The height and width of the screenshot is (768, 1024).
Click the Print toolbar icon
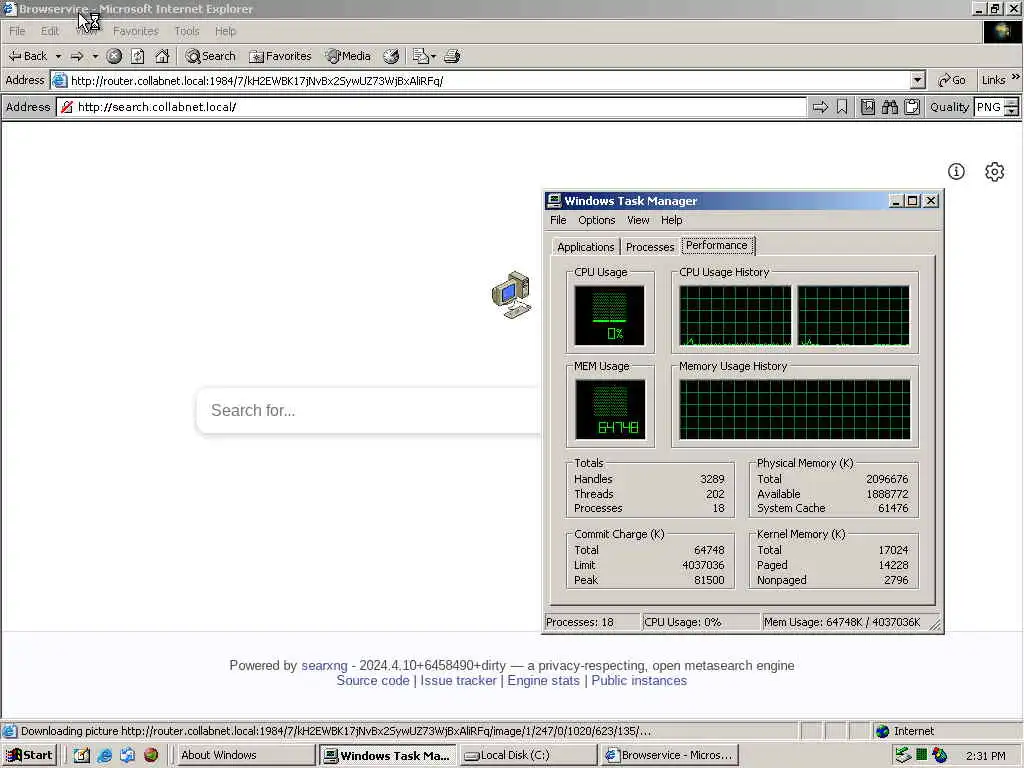pos(452,56)
